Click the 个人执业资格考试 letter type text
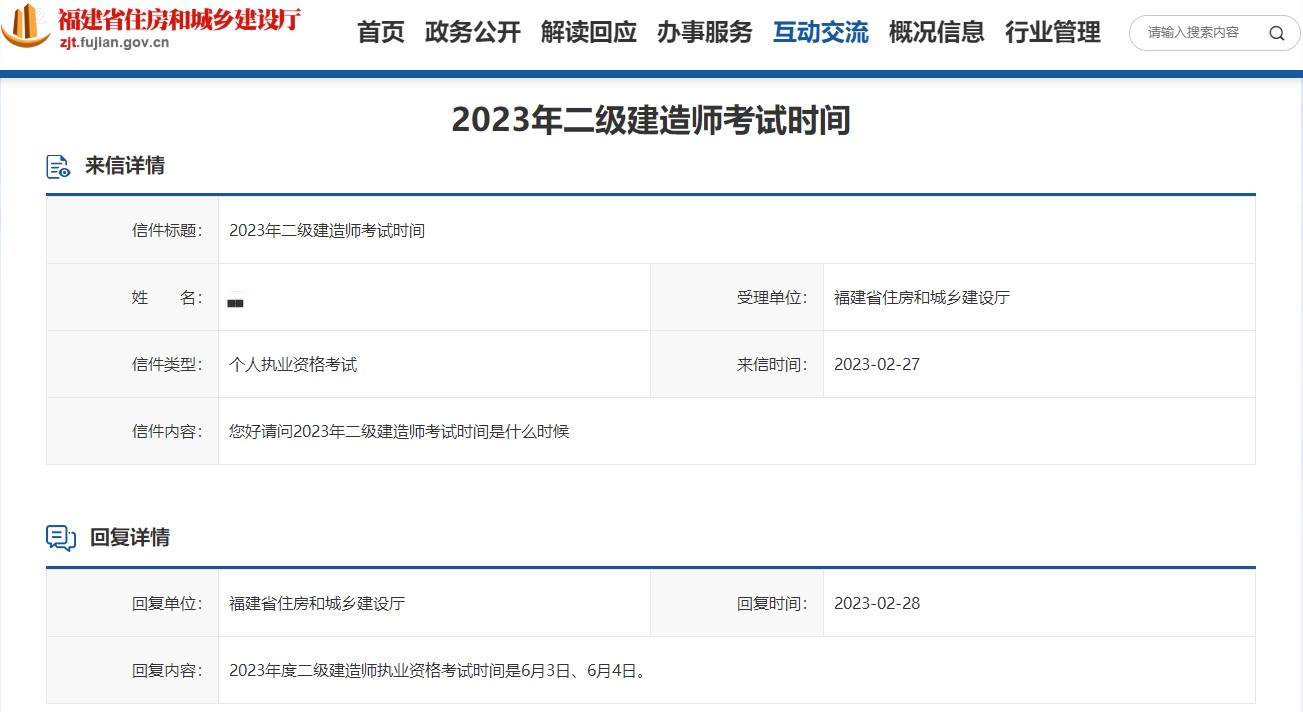Screen dimensions: 1303x712 (x=292, y=363)
